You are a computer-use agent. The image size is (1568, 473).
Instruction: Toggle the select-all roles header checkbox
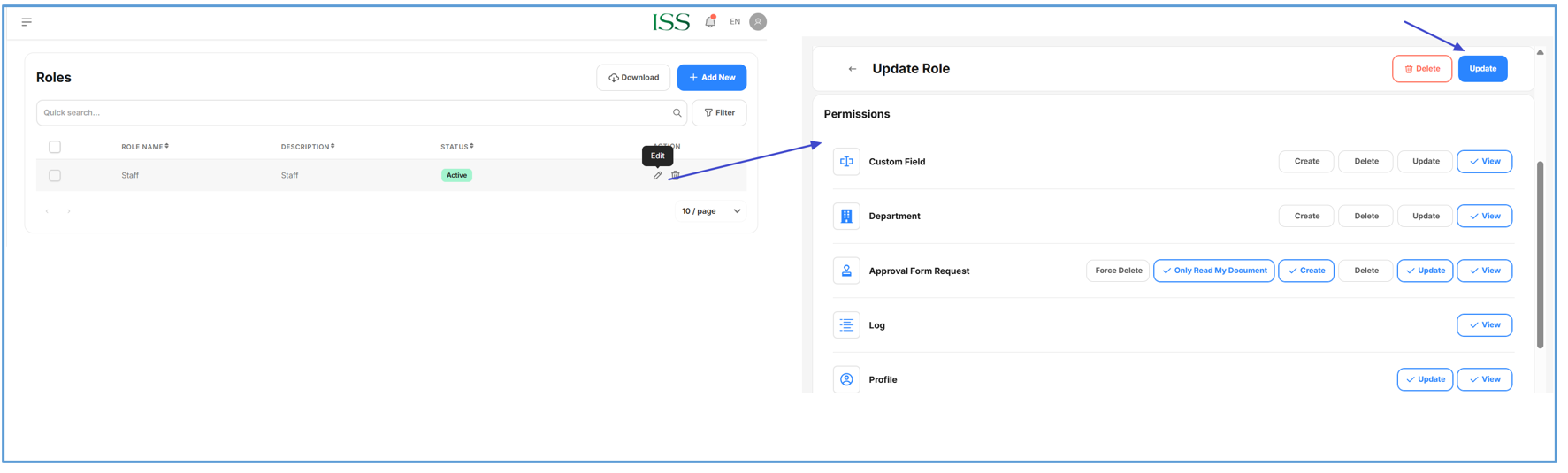[55, 147]
